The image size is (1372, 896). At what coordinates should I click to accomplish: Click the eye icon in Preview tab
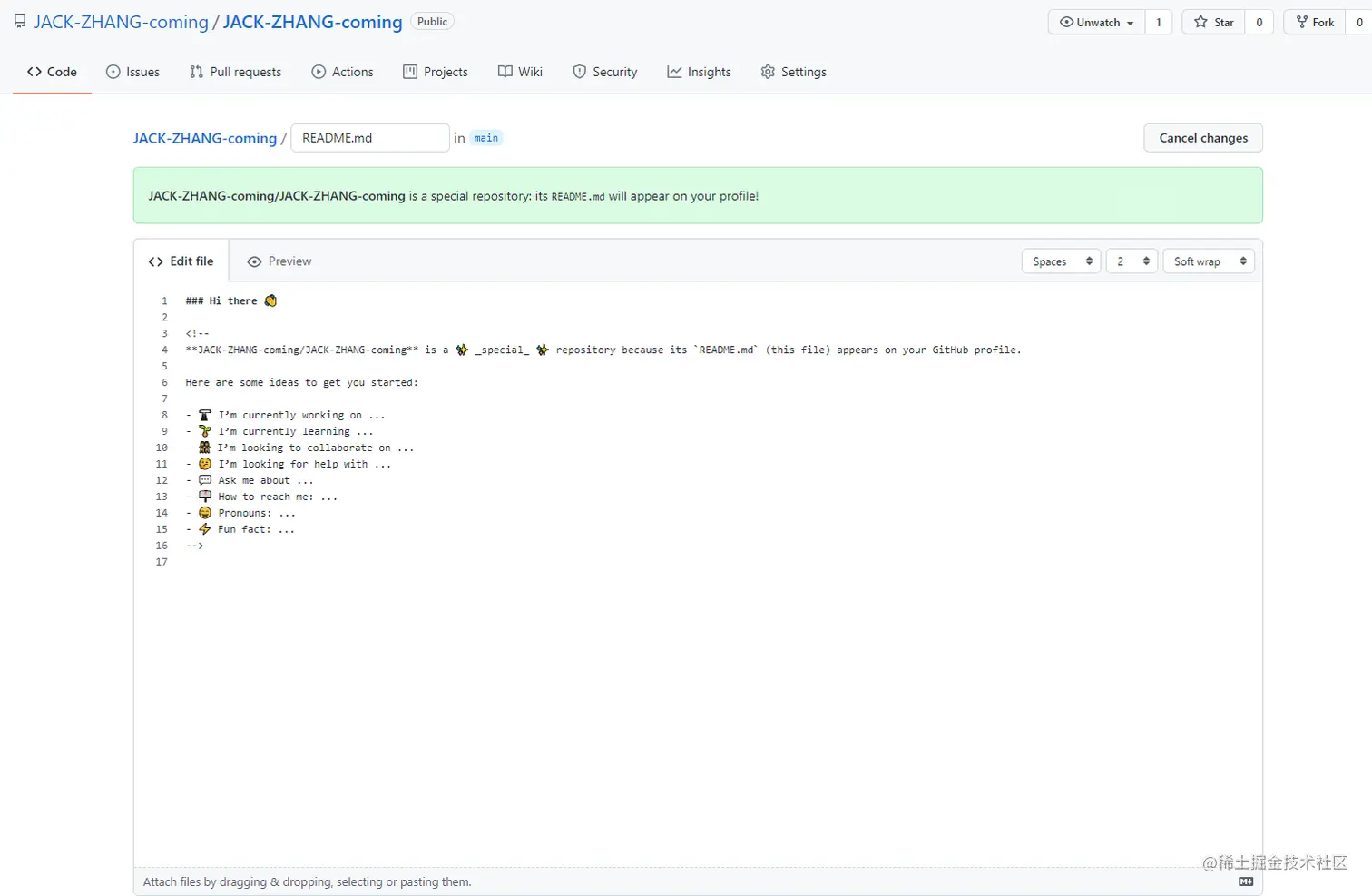tap(254, 261)
